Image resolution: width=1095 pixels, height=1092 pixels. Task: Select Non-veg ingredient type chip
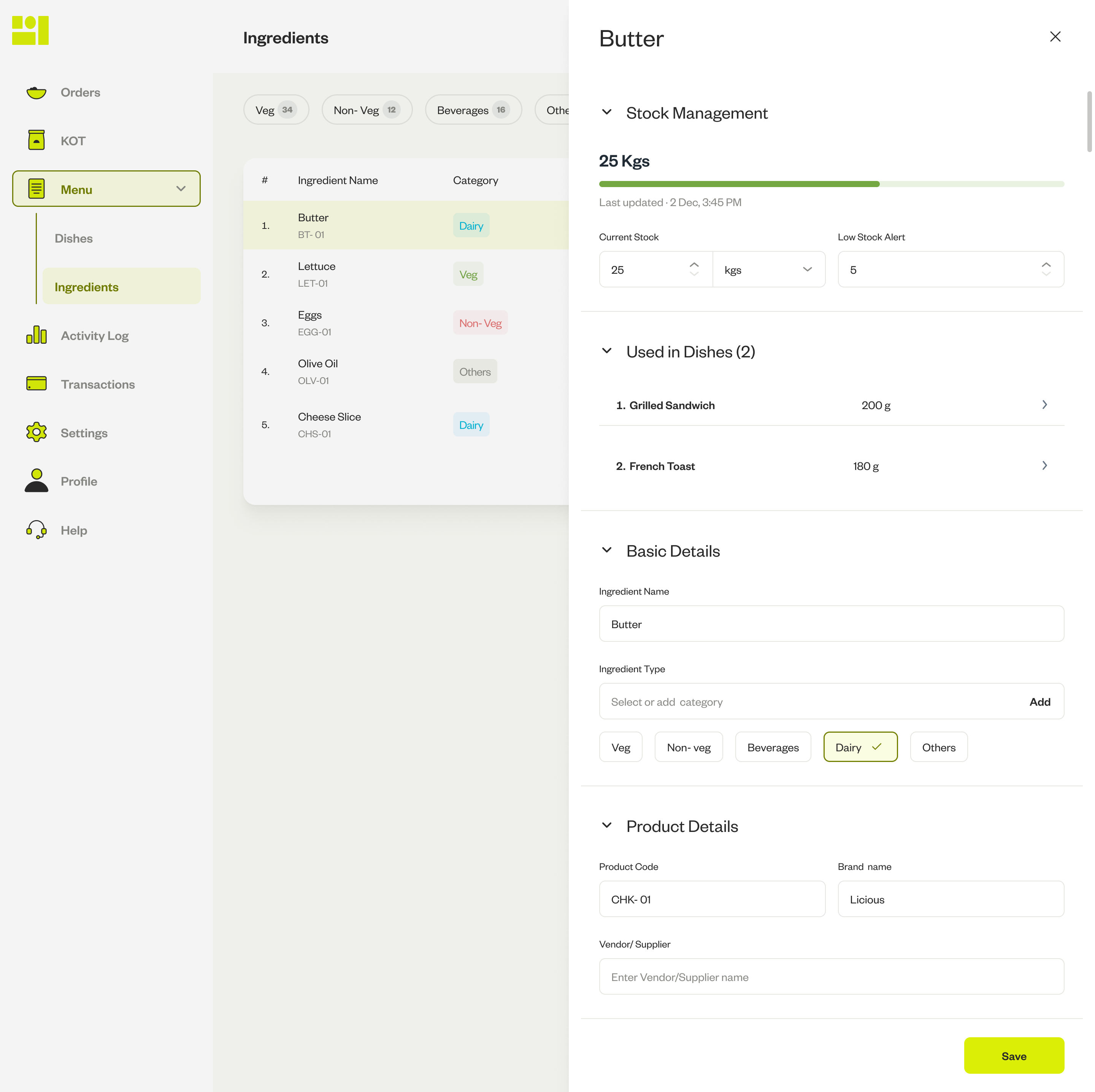689,747
